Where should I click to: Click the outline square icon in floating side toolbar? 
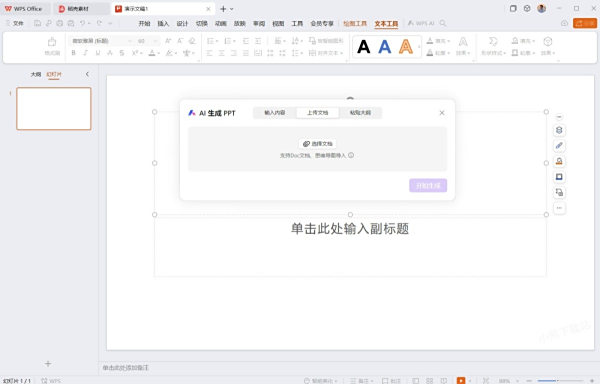click(x=559, y=177)
